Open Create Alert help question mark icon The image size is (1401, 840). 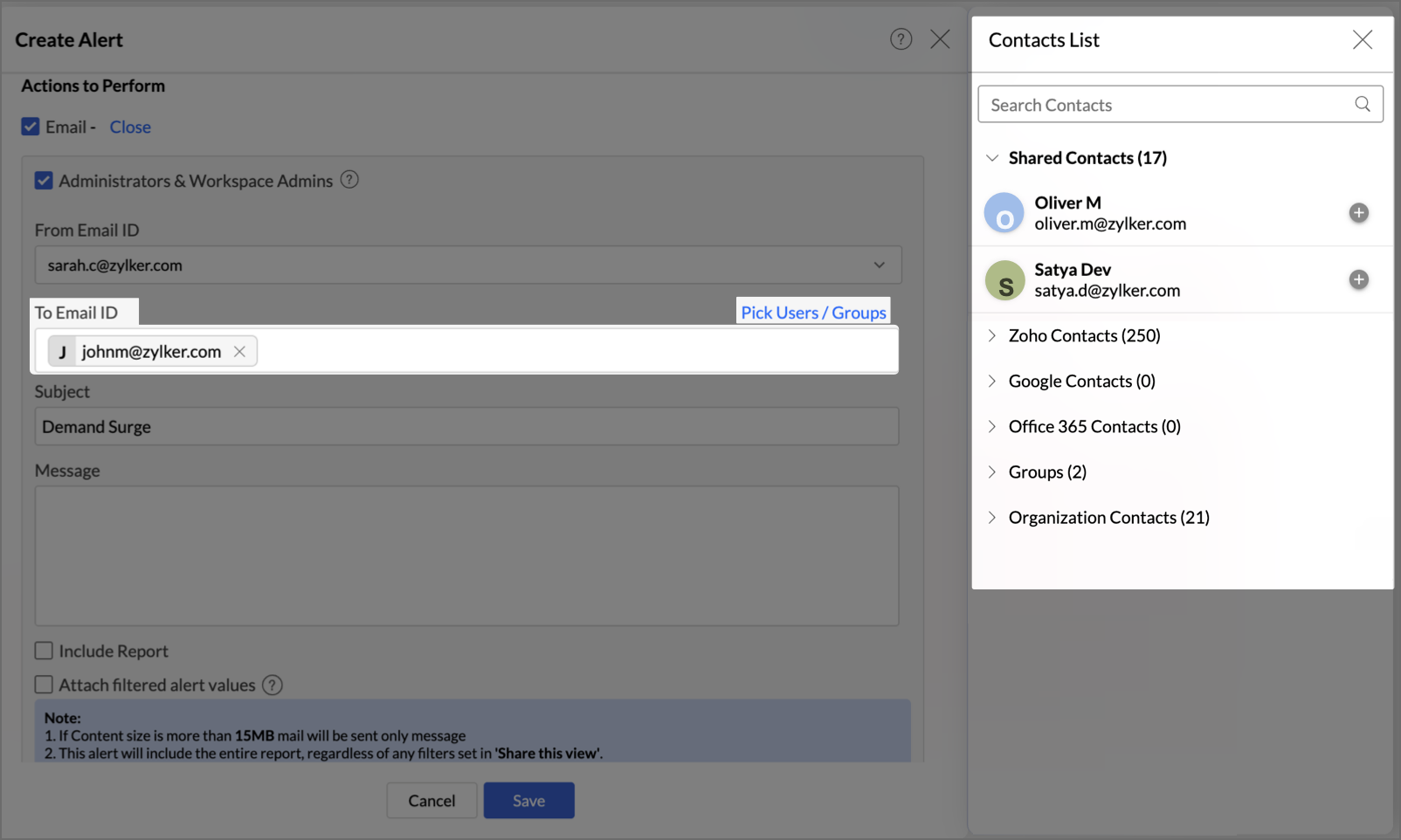click(x=901, y=39)
